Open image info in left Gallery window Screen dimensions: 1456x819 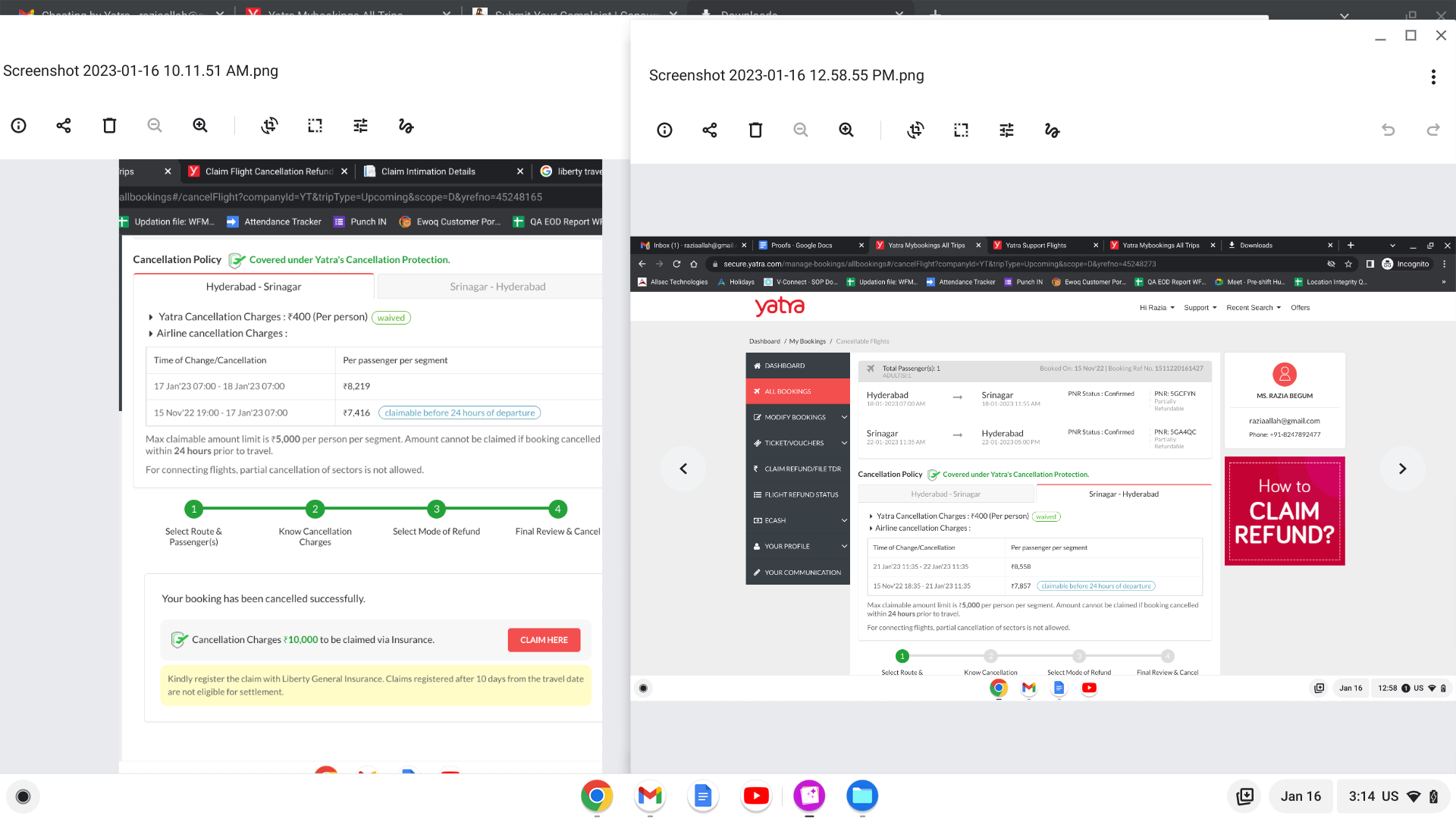(19, 126)
